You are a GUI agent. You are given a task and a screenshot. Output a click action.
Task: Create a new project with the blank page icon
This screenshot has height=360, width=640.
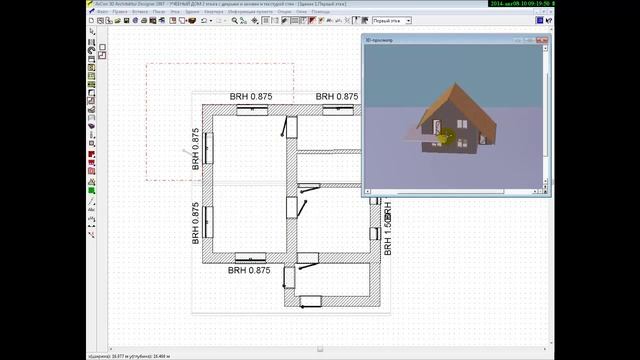pyautogui.click(x=91, y=20)
